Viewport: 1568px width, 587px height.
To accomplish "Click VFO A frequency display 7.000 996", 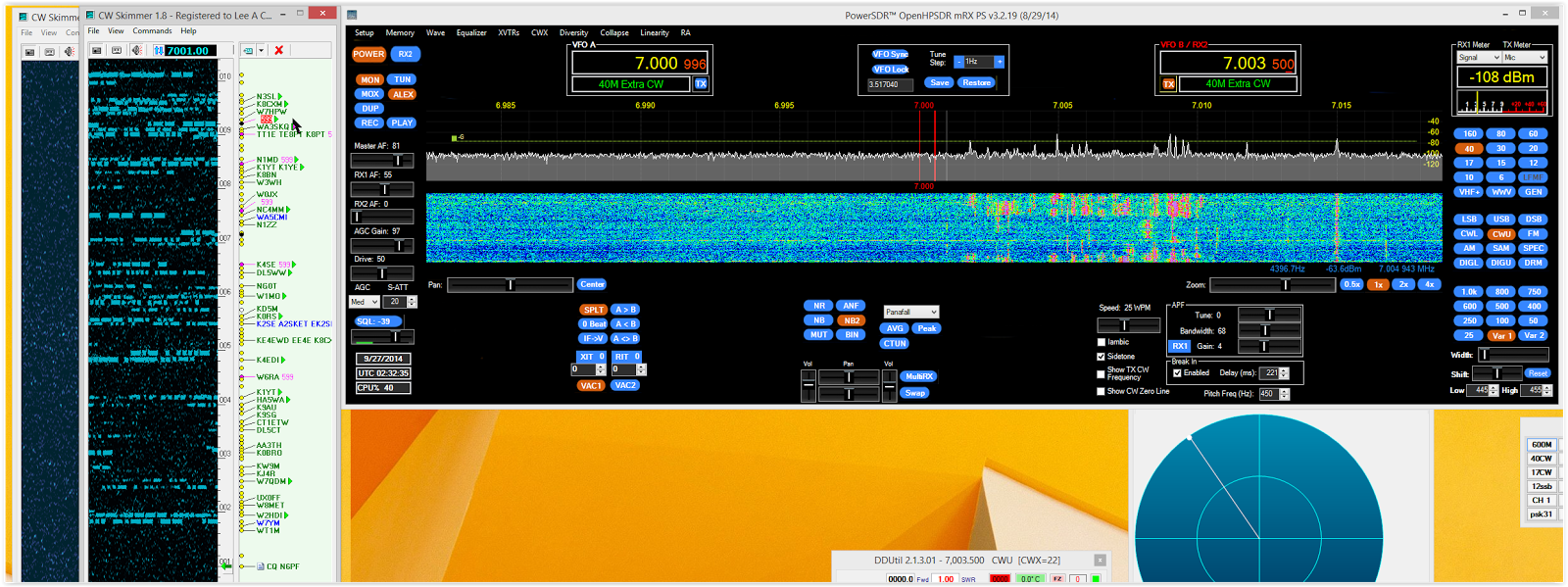I will pyautogui.click(x=639, y=63).
